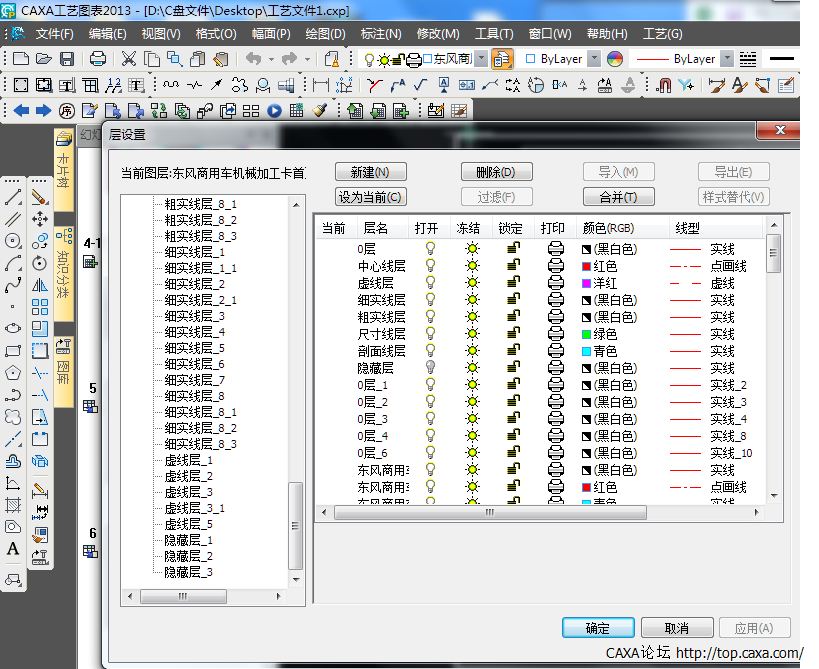Click the green color swatch for 尺寸线层
819x669 pixels.
pos(587,334)
